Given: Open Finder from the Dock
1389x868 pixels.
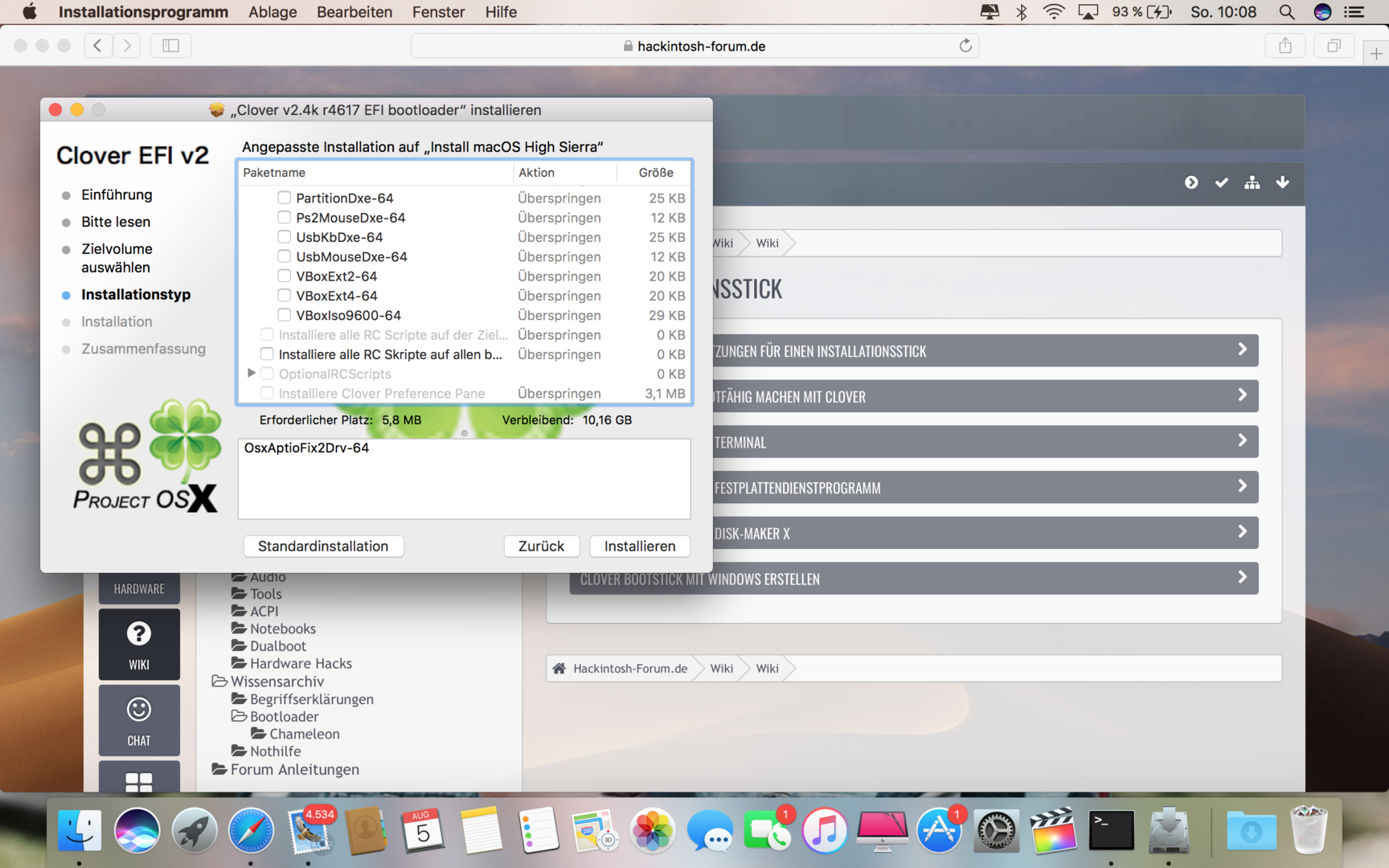Looking at the screenshot, I should (x=80, y=830).
